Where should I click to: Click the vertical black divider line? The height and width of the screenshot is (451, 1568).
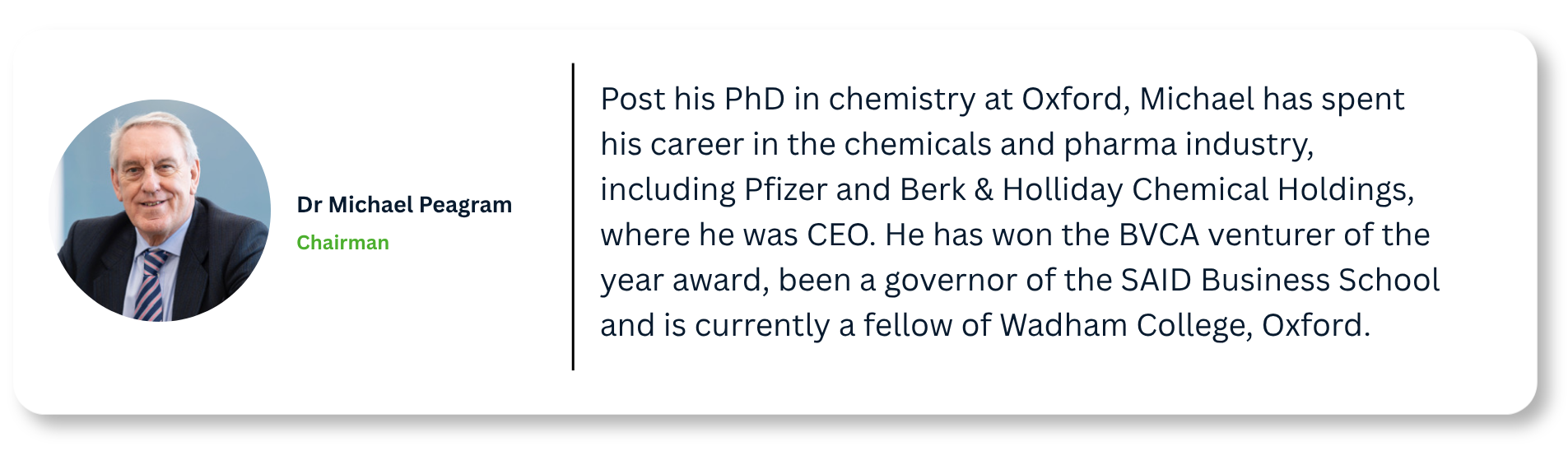573,216
